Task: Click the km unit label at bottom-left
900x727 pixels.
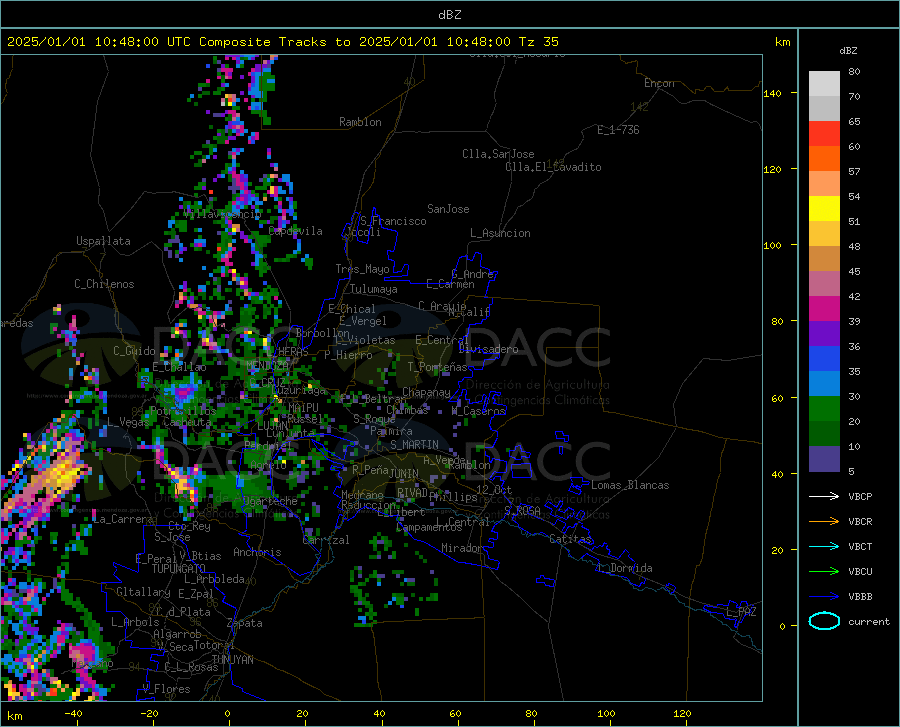Action: click(14, 716)
